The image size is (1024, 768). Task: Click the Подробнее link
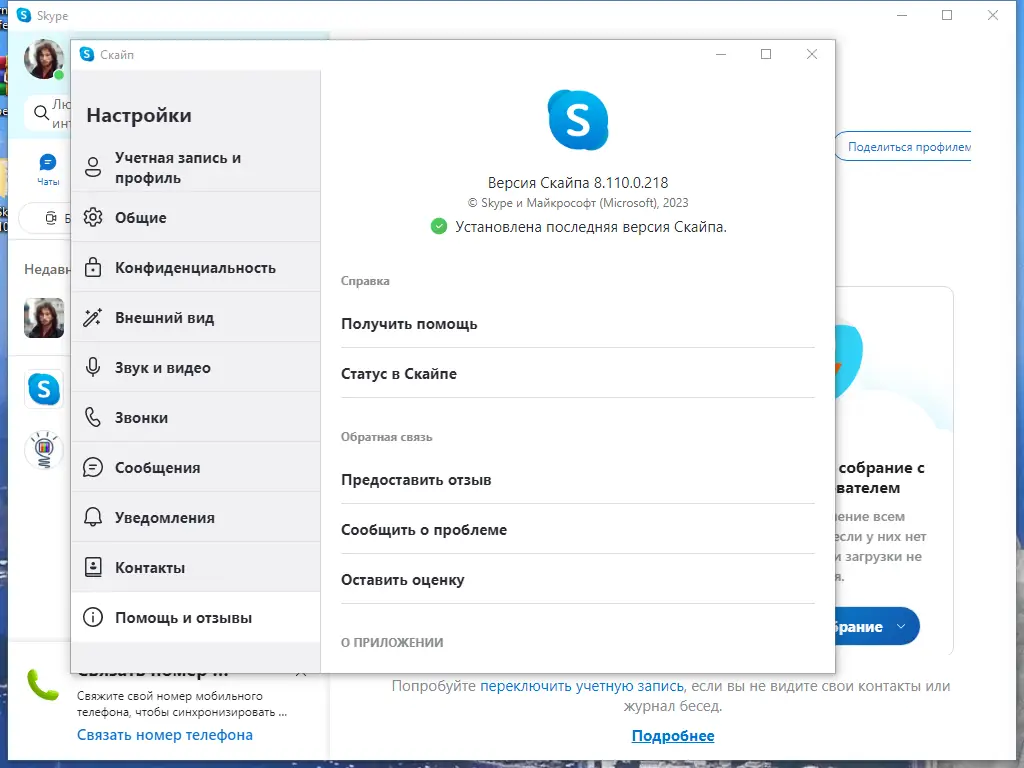673,736
